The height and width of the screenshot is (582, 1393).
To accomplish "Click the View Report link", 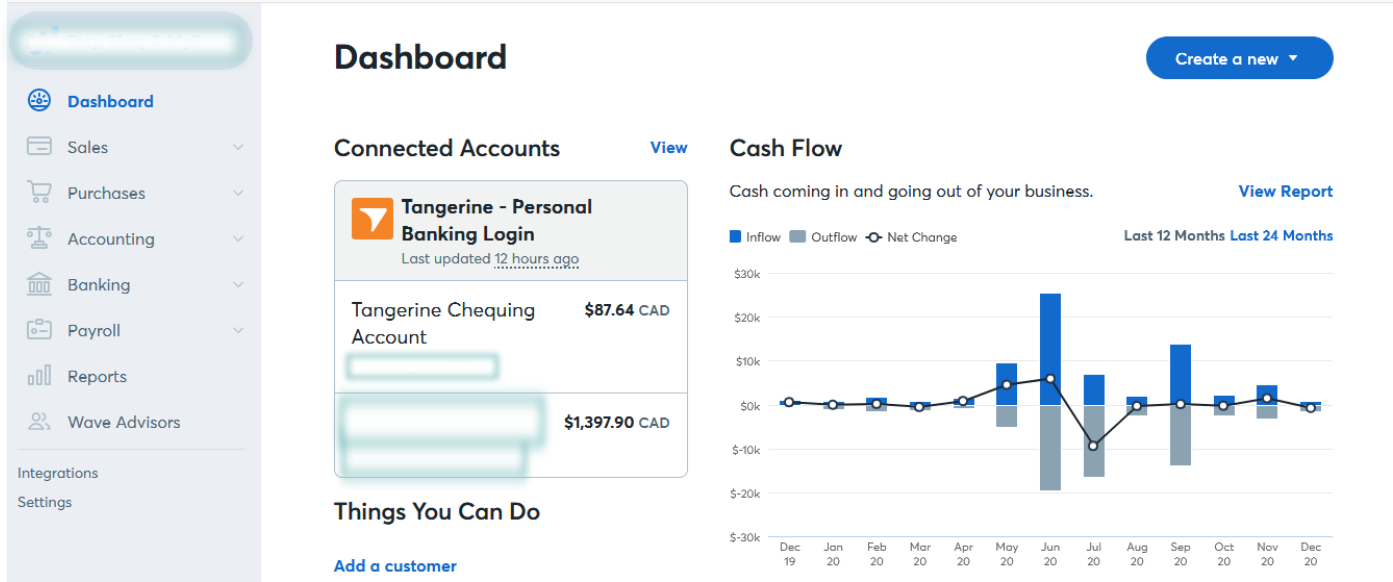I will coord(1285,191).
